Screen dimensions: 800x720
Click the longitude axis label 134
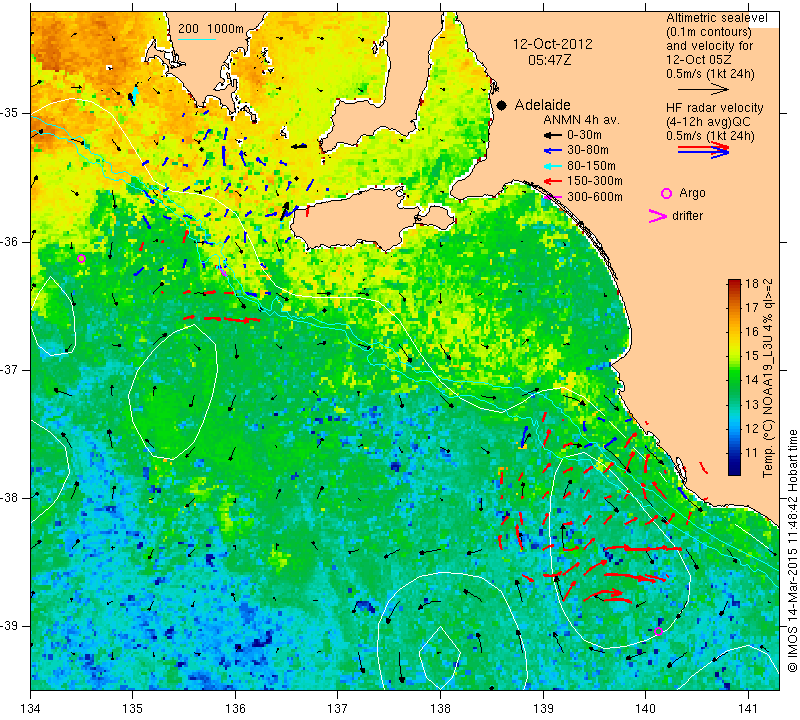[x=31, y=709]
